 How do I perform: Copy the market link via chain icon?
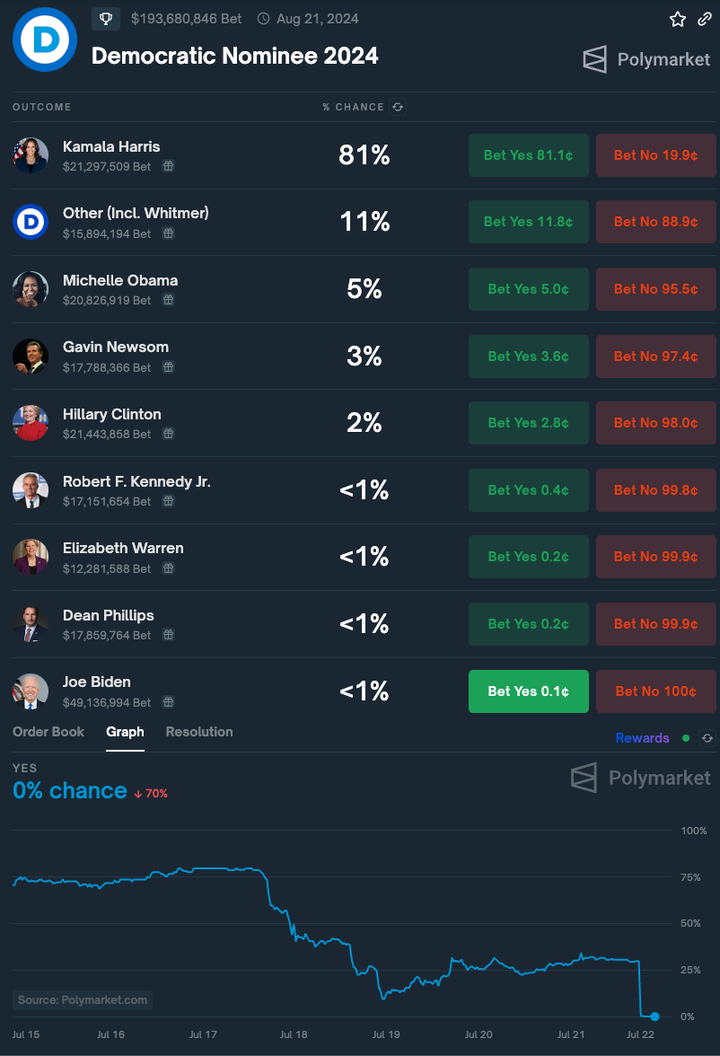tap(705, 19)
